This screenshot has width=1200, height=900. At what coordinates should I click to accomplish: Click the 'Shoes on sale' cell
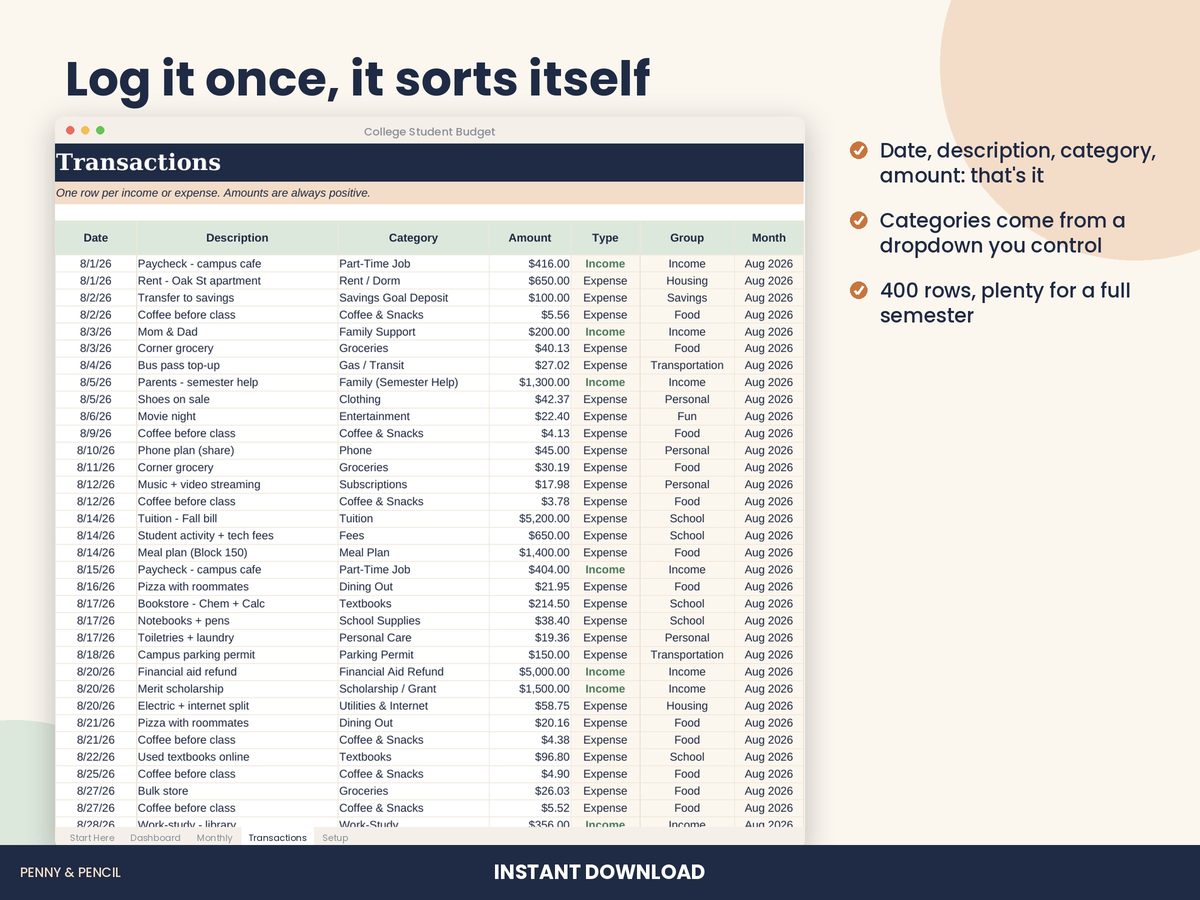click(x=237, y=400)
